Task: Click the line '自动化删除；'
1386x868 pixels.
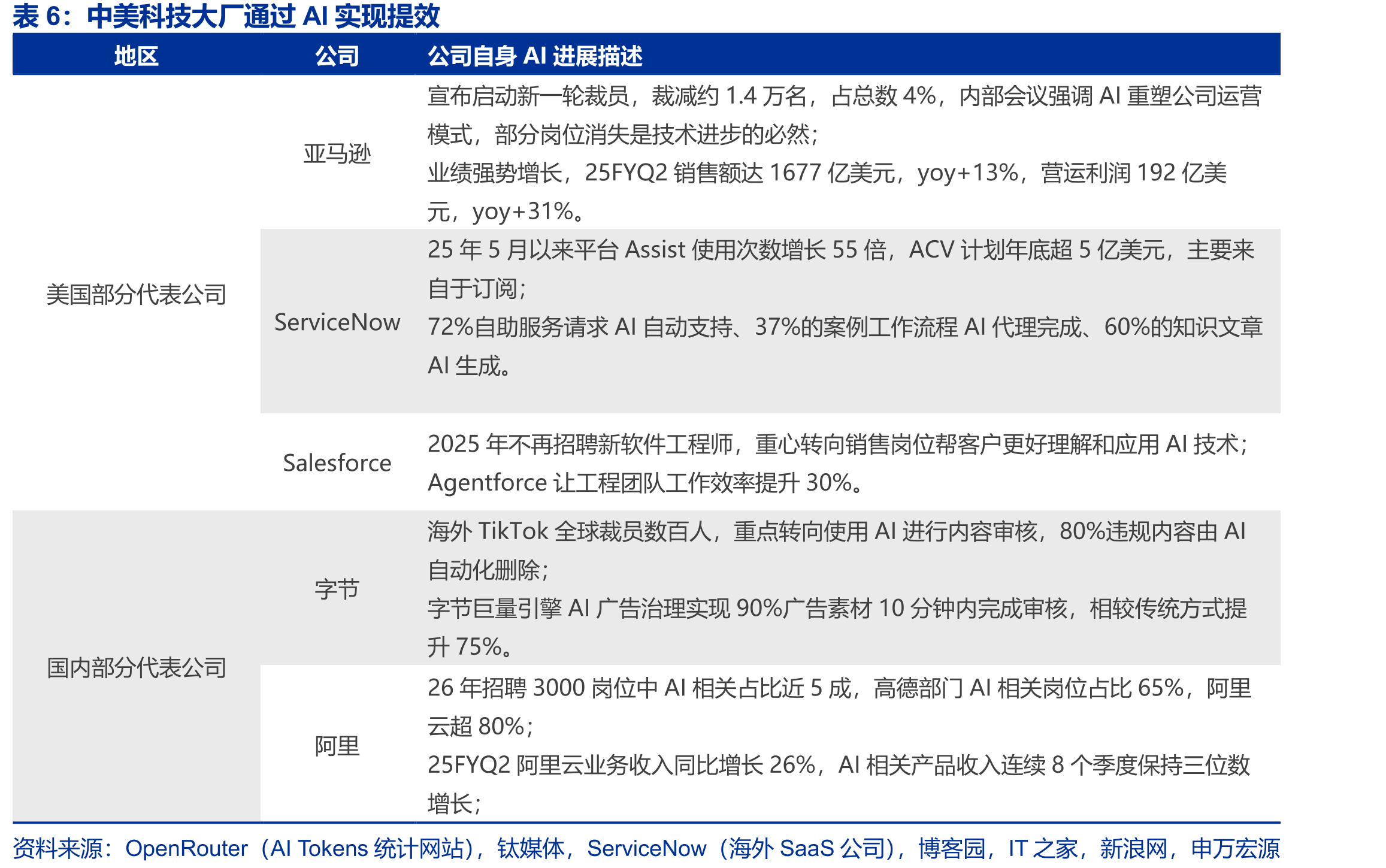Action: tap(488, 570)
